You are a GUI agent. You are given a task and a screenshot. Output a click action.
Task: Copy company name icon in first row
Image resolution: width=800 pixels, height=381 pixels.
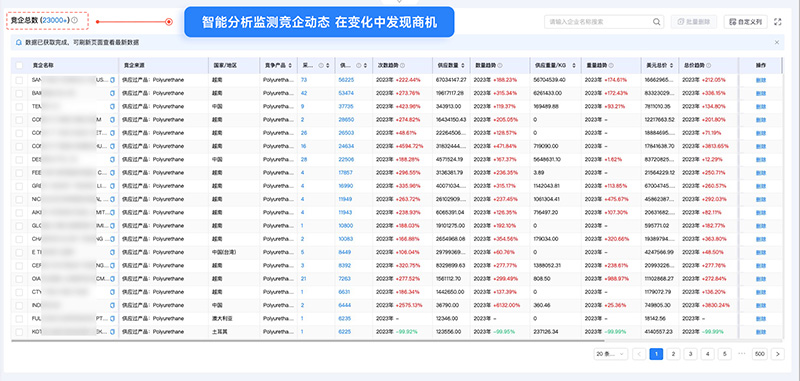click(x=113, y=80)
